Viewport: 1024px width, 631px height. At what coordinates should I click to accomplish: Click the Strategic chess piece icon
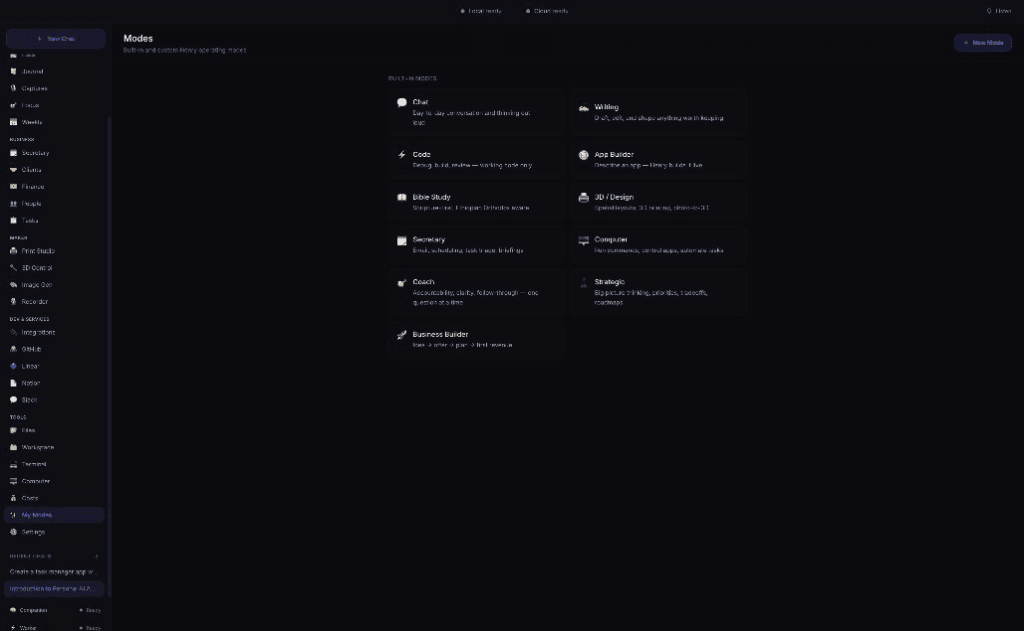pyautogui.click(x=583, y=283)
